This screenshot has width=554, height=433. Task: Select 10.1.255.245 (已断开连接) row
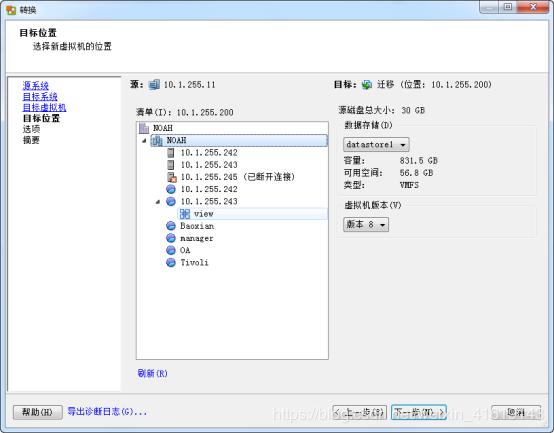click(237, 177)
